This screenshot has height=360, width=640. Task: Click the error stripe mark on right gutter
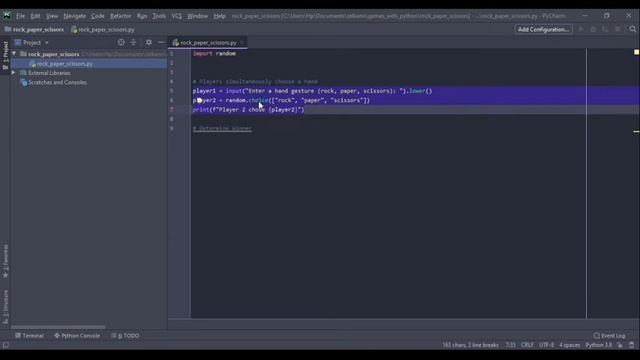point(636,131)
